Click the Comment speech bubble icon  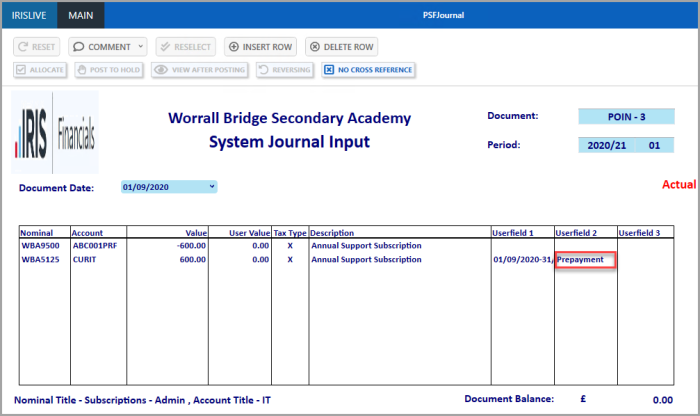78,47
